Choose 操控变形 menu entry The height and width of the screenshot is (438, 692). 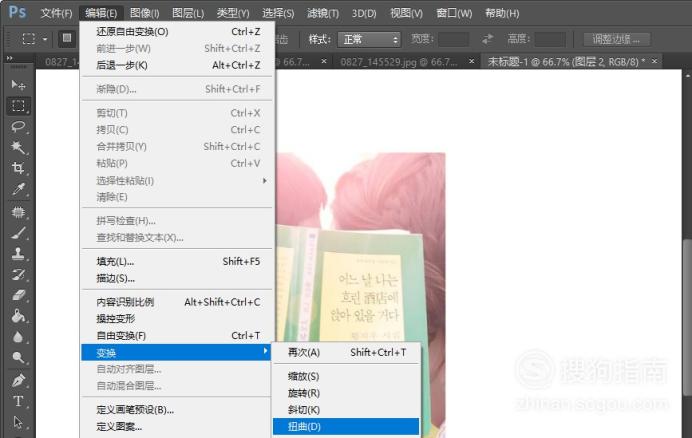177,319
